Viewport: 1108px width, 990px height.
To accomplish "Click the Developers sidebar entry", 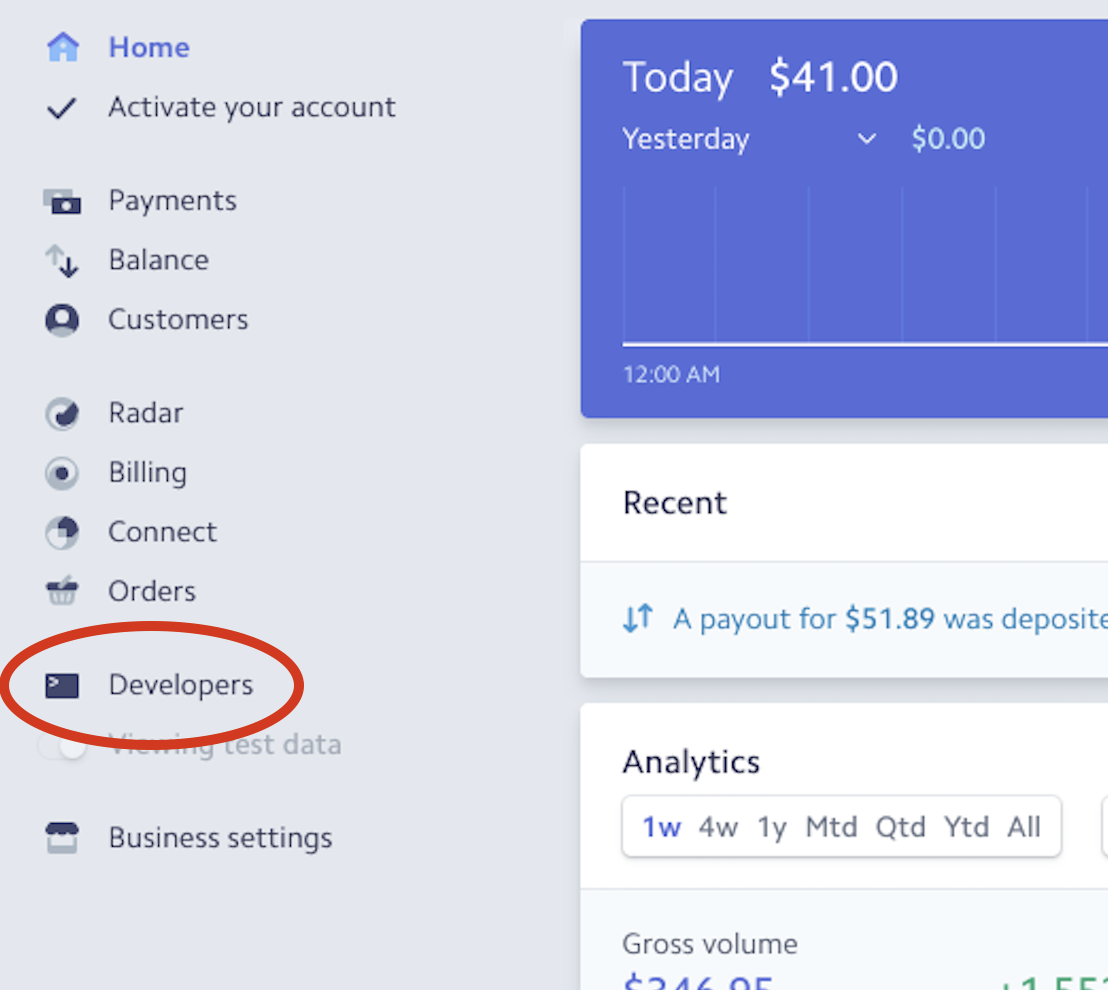I will point(180,685).
